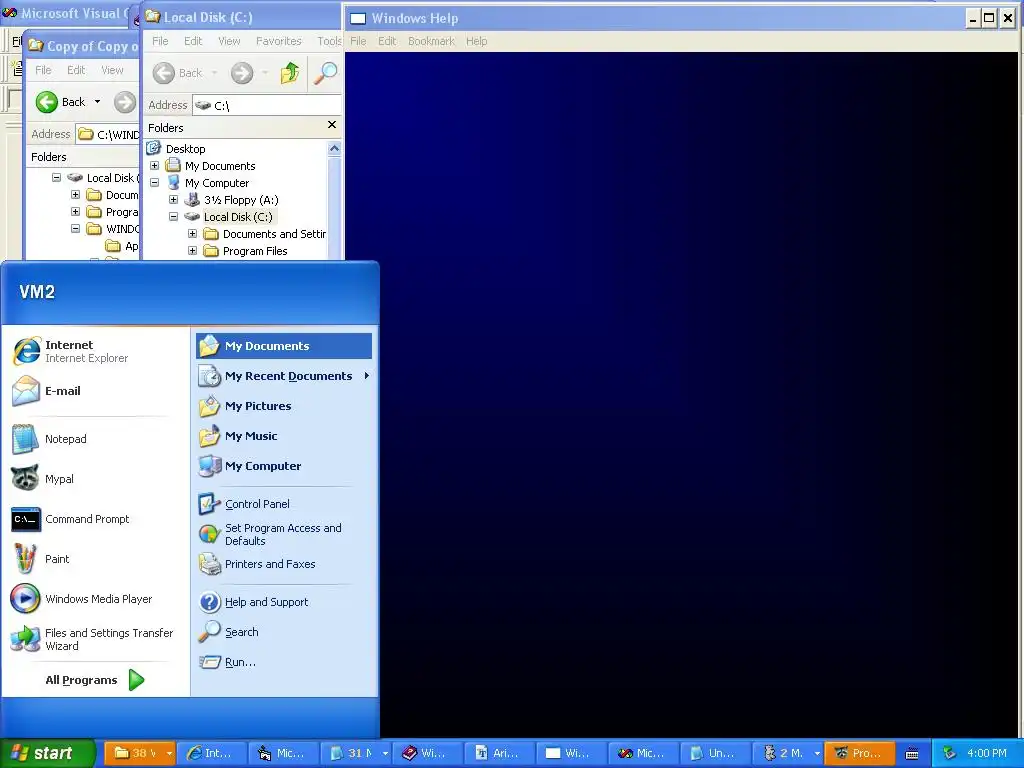Open Windows Help File menu
Screen dimensions: 1024x768
tap(358, 41)
